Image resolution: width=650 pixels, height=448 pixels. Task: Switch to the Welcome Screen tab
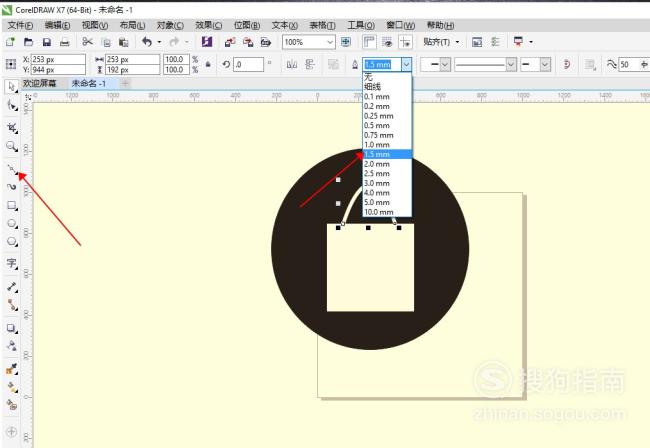39,83
